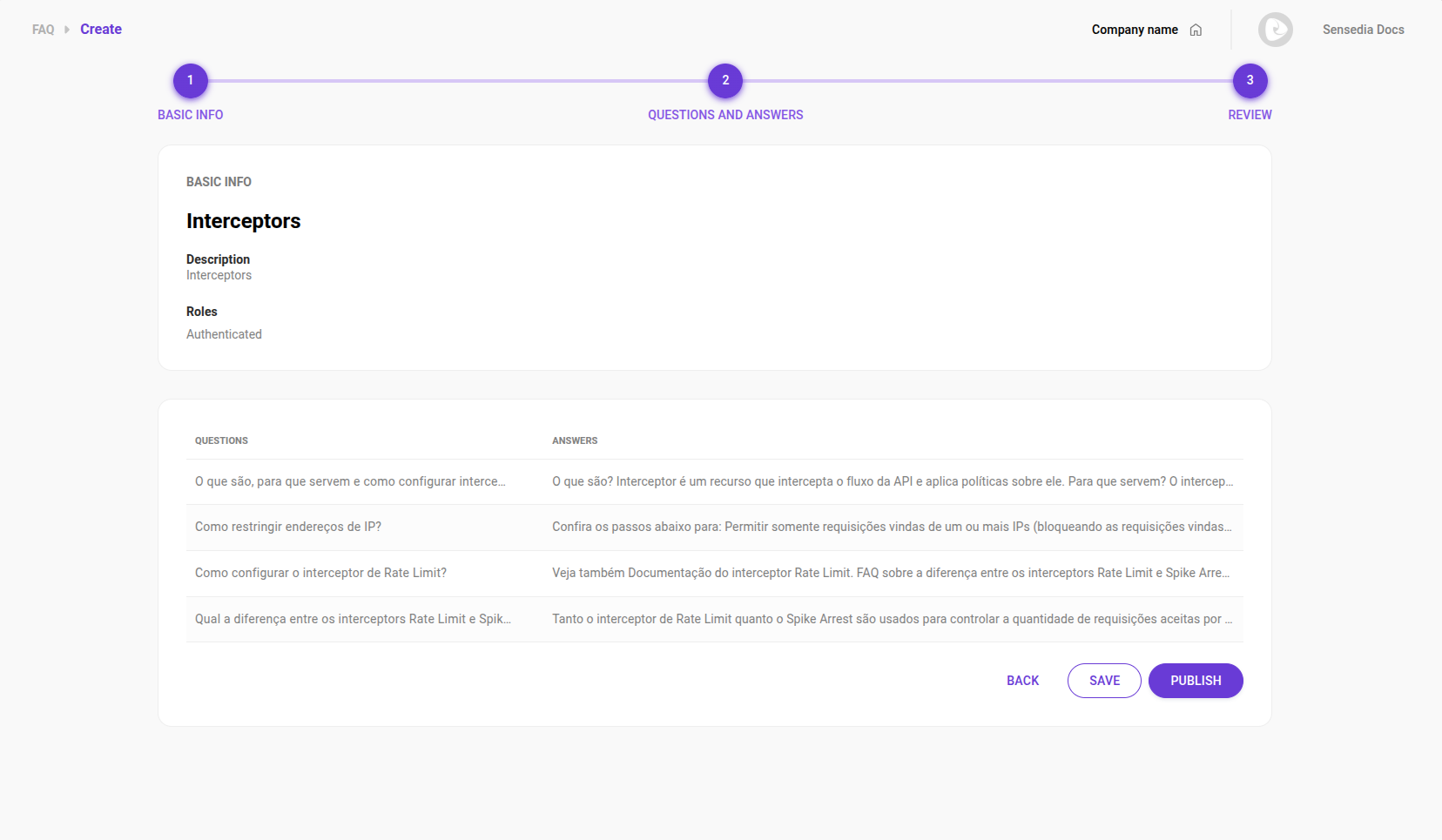Open the Rate Limit versus Spike Arrest question
The height and width of the screenshot is (840, 1442).
click(354, 619)
